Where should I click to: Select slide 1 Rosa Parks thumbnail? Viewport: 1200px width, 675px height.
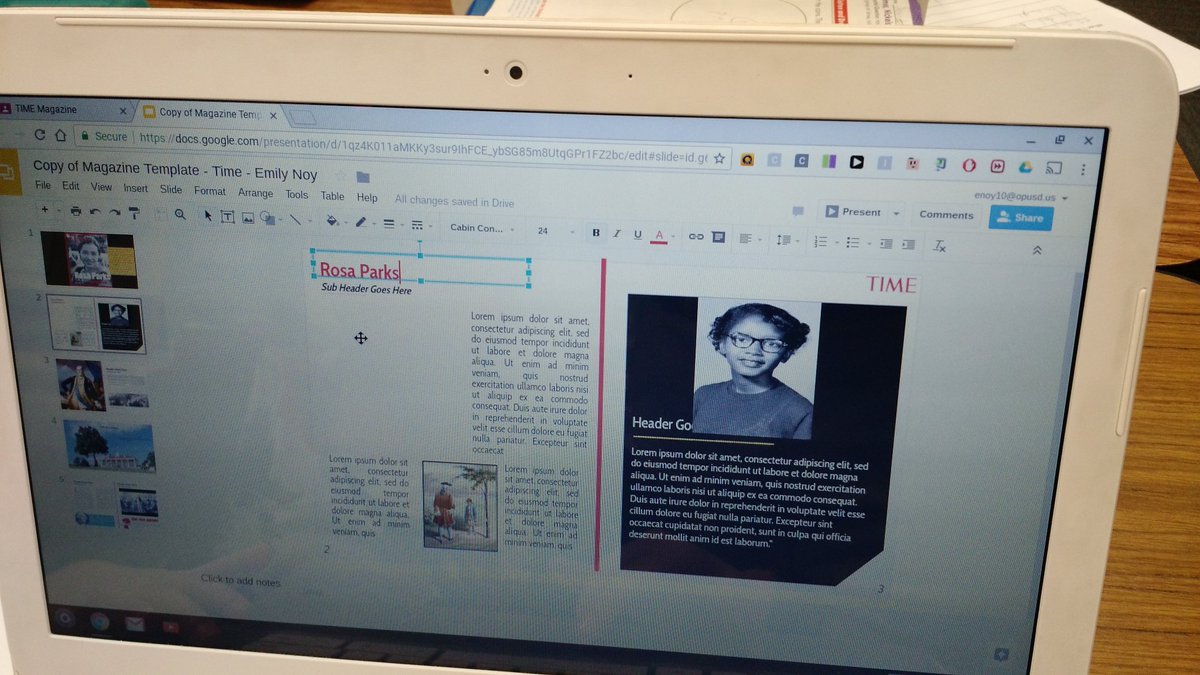tap(89, 260)
